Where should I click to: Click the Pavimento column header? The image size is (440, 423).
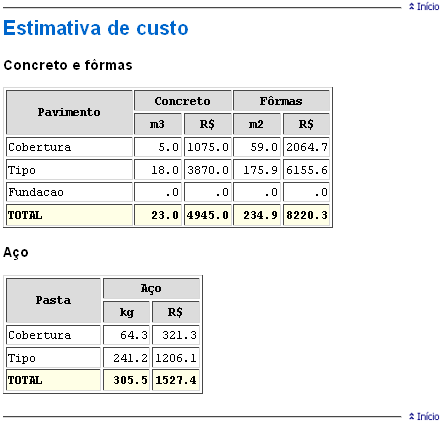pos(69,112)
